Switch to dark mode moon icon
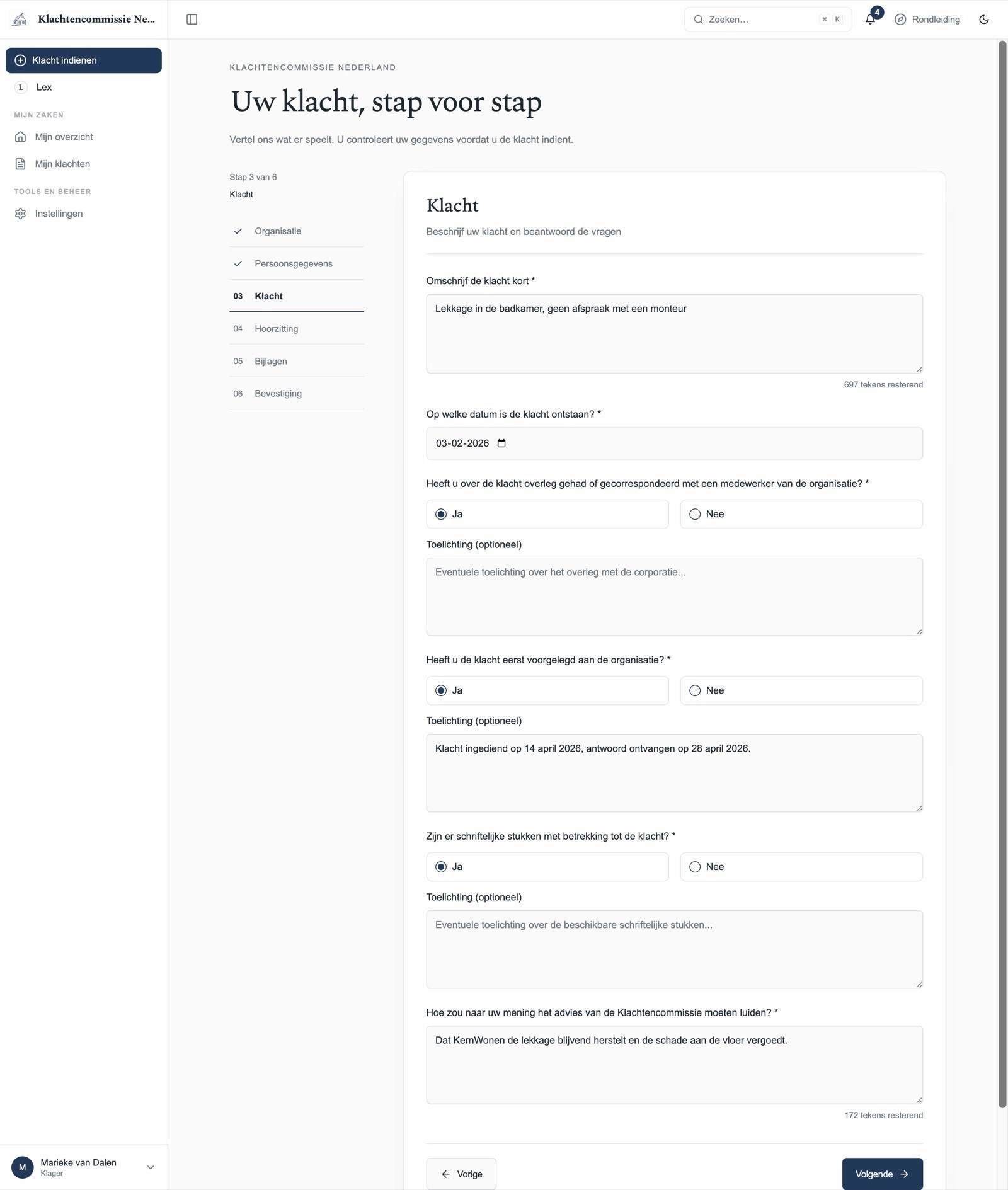This screenshot has width=1008, height=1190. click(x=984, y=20)
